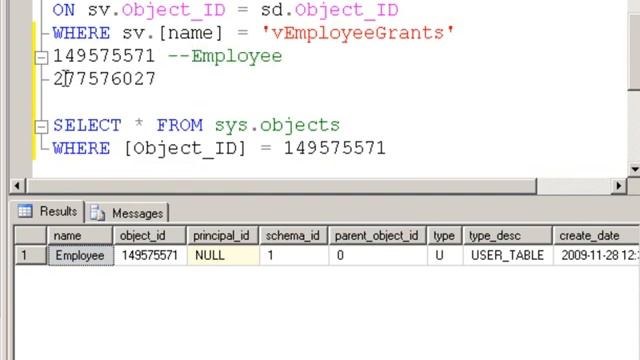Image resolution: width=640 pixels, height=360 pixels.
Task: Select the name column header
Action: (80, 236)
